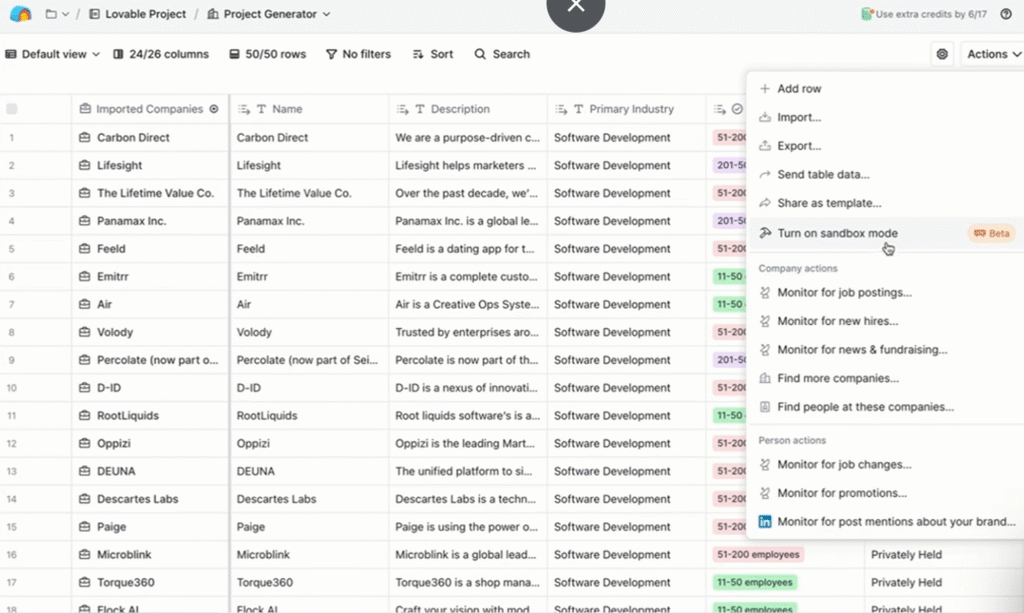
Task: Choose Monitor for job postings menu item
Action: pyautogui.click(x=844, y=293)
